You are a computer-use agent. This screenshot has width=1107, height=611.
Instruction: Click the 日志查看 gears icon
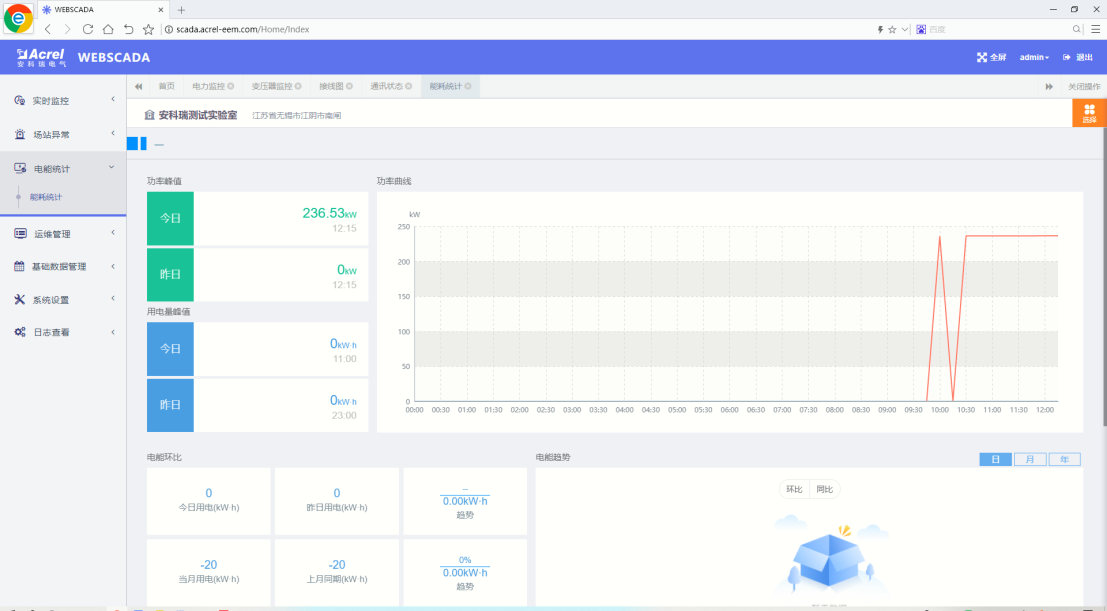[20, 332]
